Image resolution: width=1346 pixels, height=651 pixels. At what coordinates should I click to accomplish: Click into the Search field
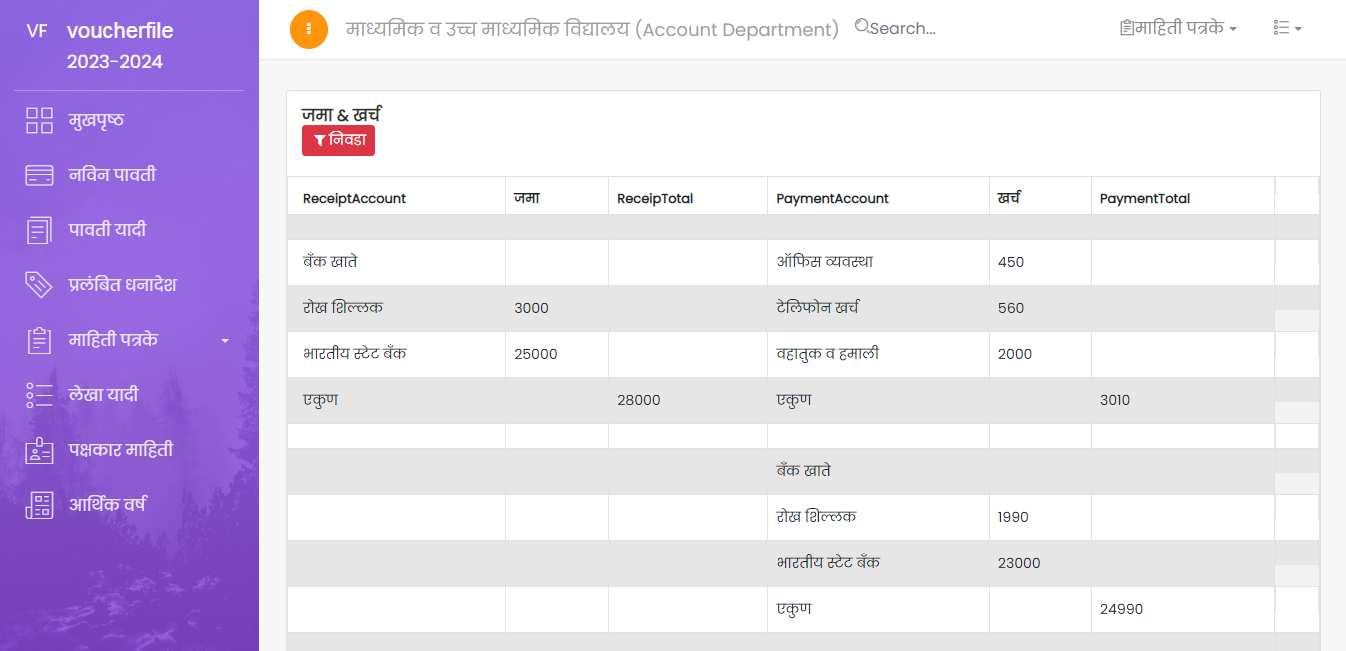pos(905,29)
